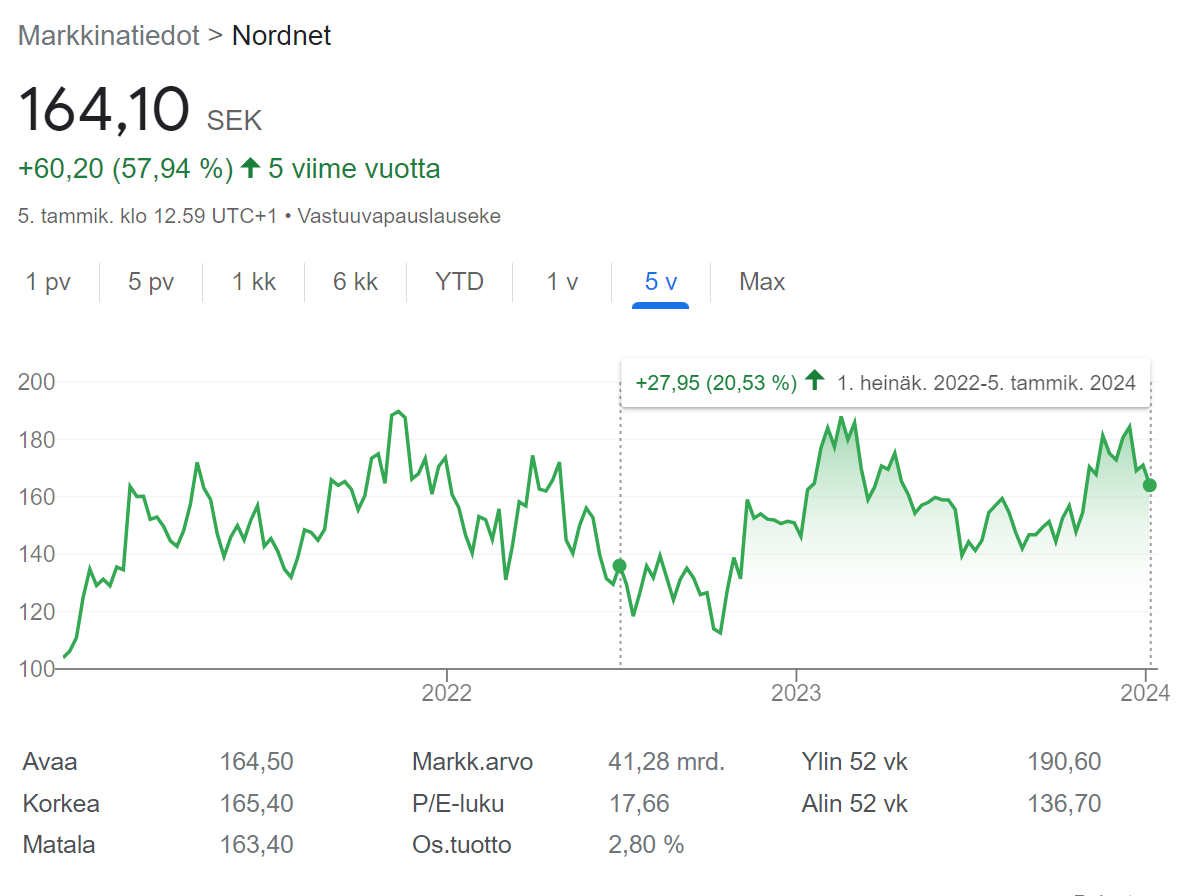
Task: Click the Korkea label
Action: click(x=61, y=803)
